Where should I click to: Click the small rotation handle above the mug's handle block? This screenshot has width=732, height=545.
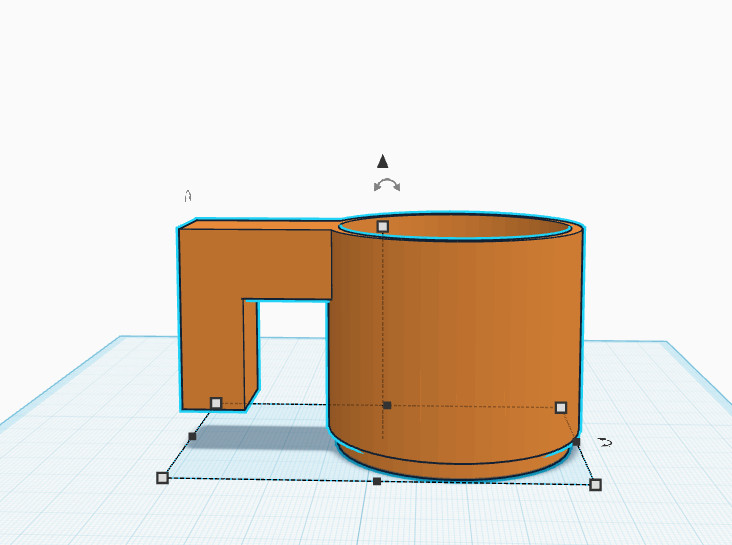(188, 196)
